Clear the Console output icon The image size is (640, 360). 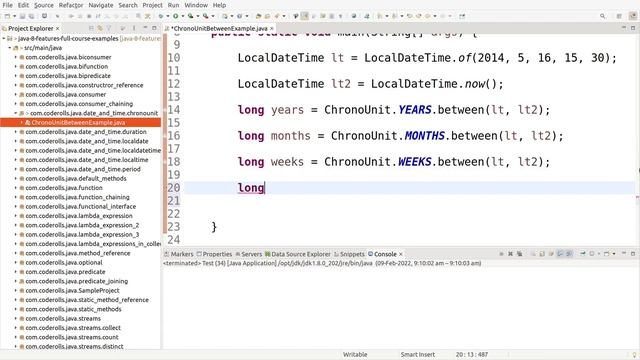pyautogui.click(x=533, y=254)
